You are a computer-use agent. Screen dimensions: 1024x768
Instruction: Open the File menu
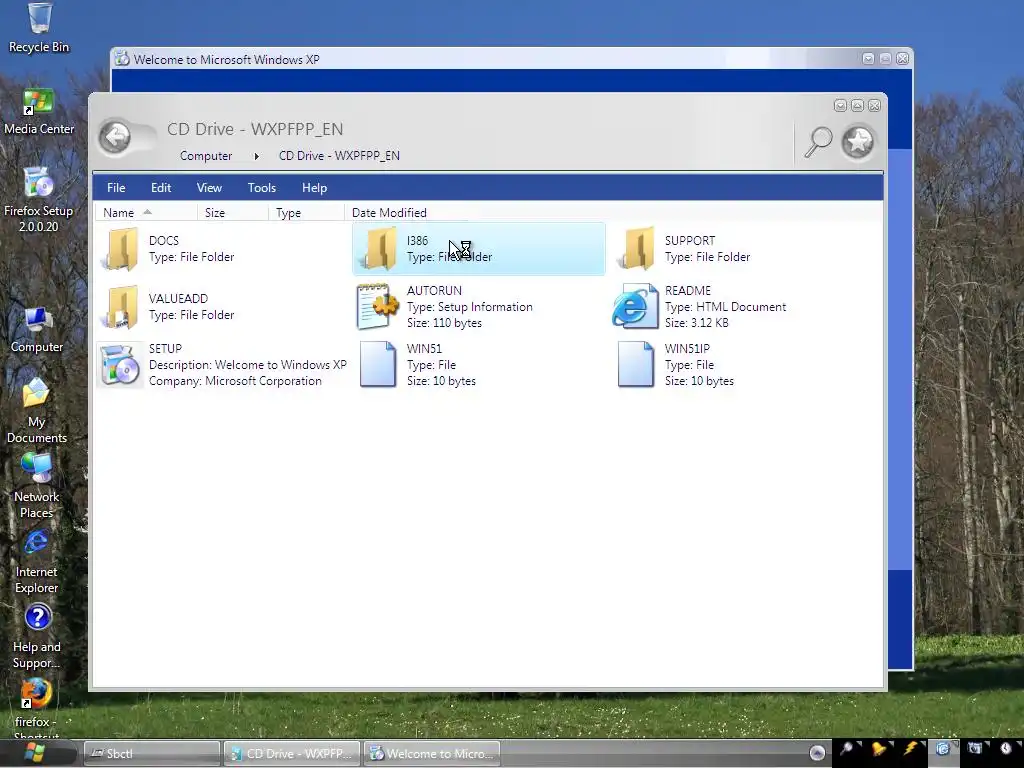point(116,188)
